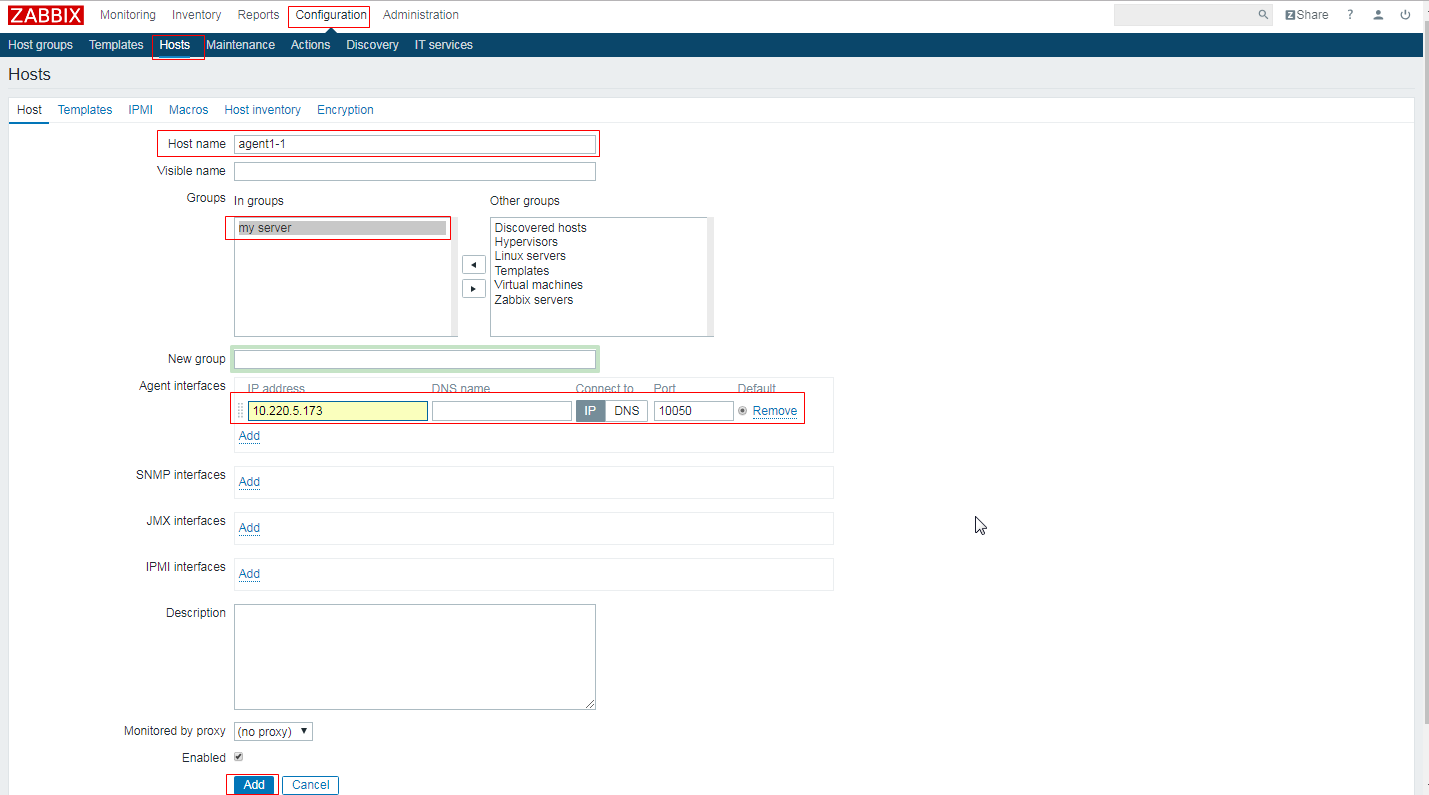This screenshot has height=795, width=1429.
Task: Choose DNS for Connect to
Action: 627,411
